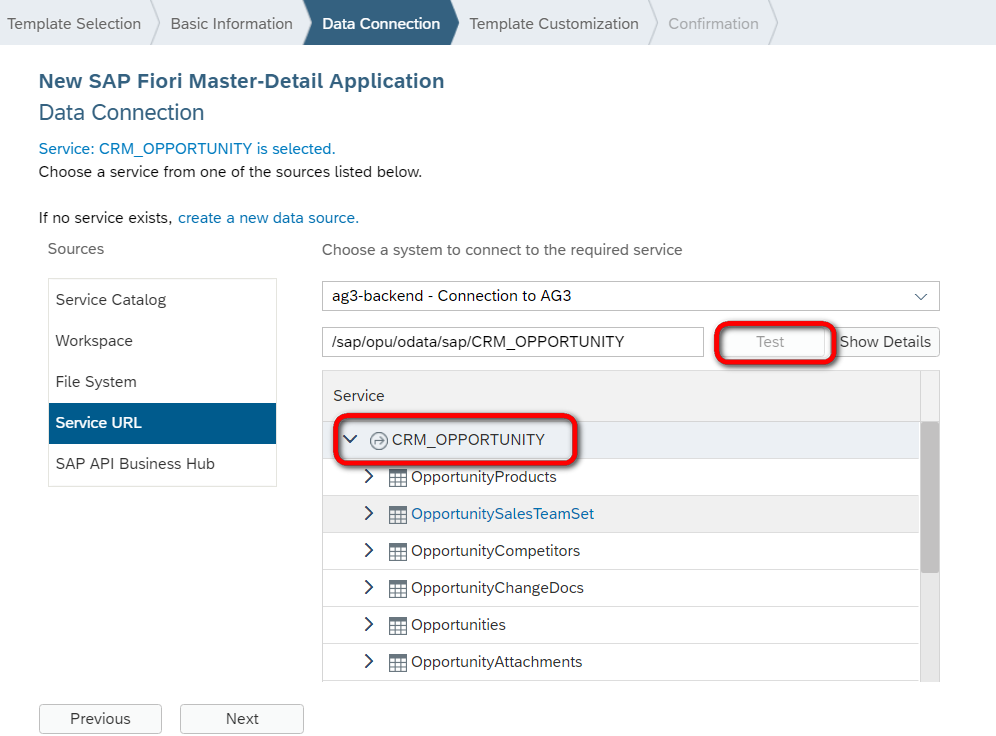This screenshot has height=736, width=996.
Task: Click the Next button
Action: [x=242, y=719]
